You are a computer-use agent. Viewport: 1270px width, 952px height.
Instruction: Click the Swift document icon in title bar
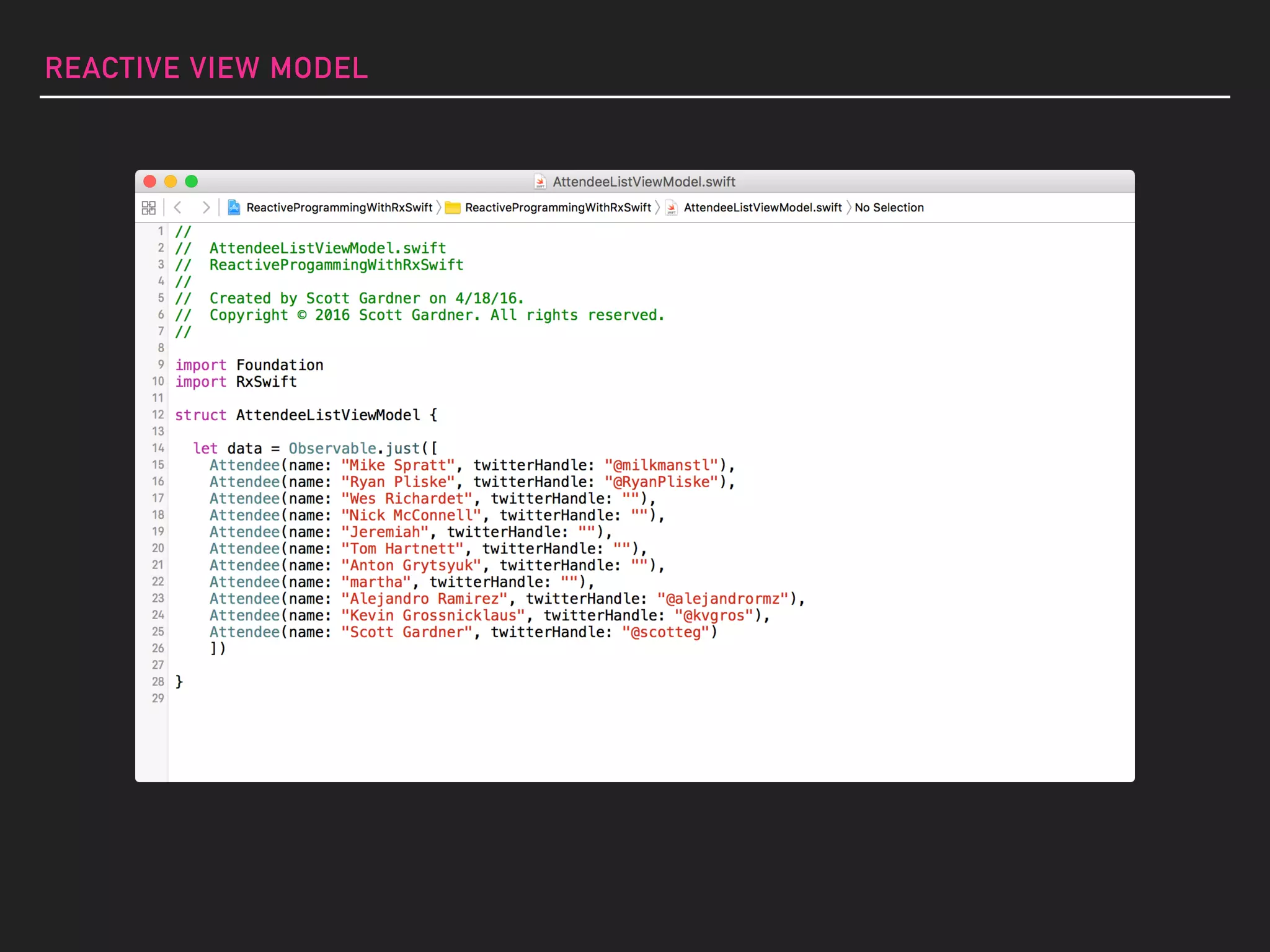coord(540,182)
